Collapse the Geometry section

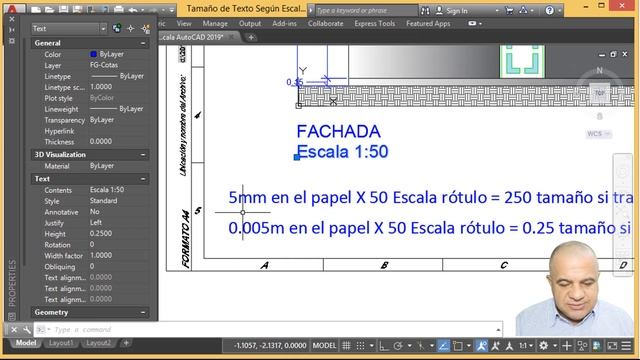[x=143, y=312]
